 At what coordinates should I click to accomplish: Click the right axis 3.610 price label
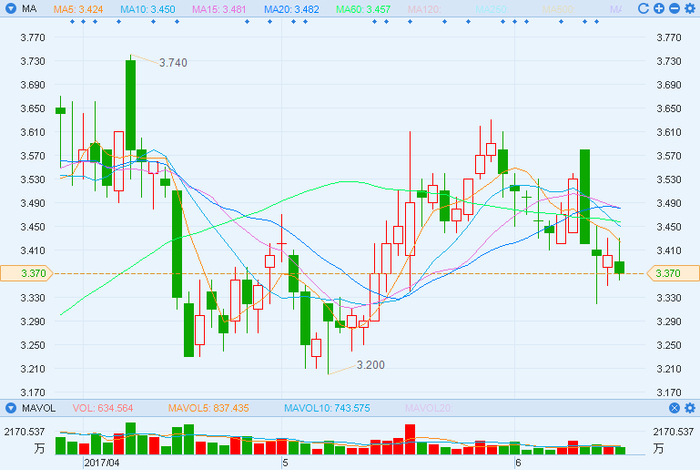tap(668, 132)
